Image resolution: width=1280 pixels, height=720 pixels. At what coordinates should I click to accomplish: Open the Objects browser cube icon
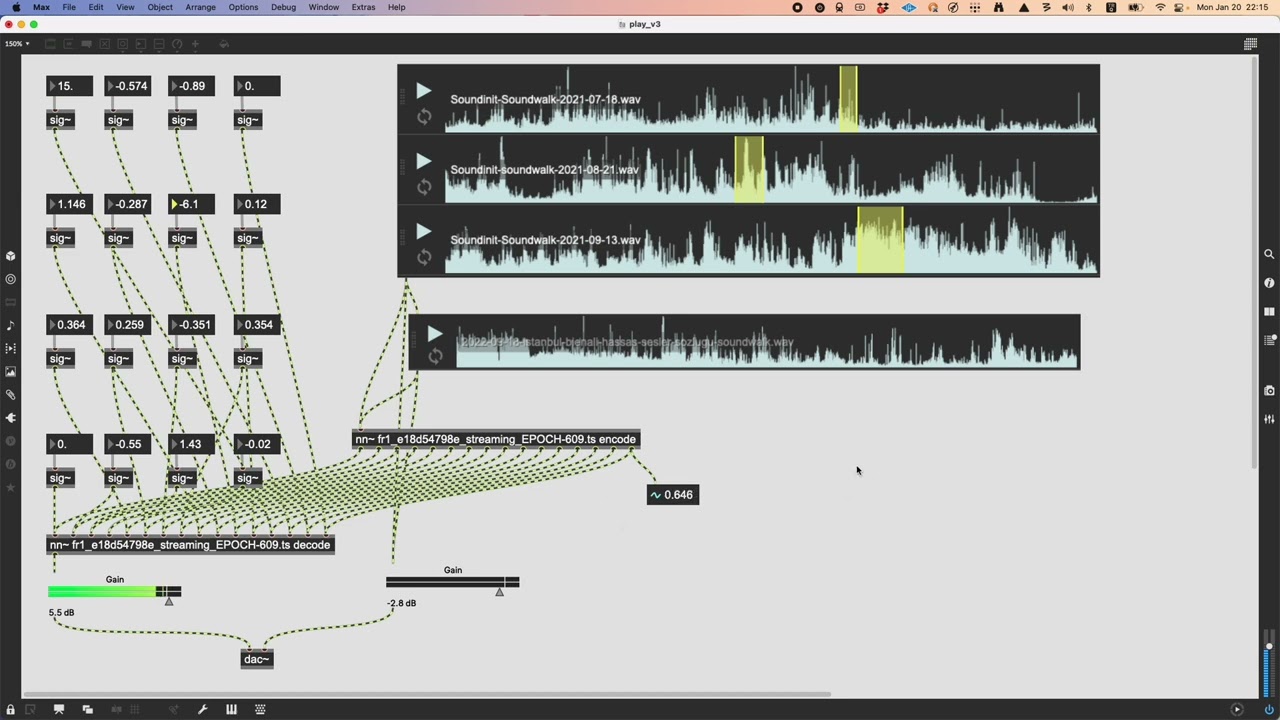pos(11,256)
